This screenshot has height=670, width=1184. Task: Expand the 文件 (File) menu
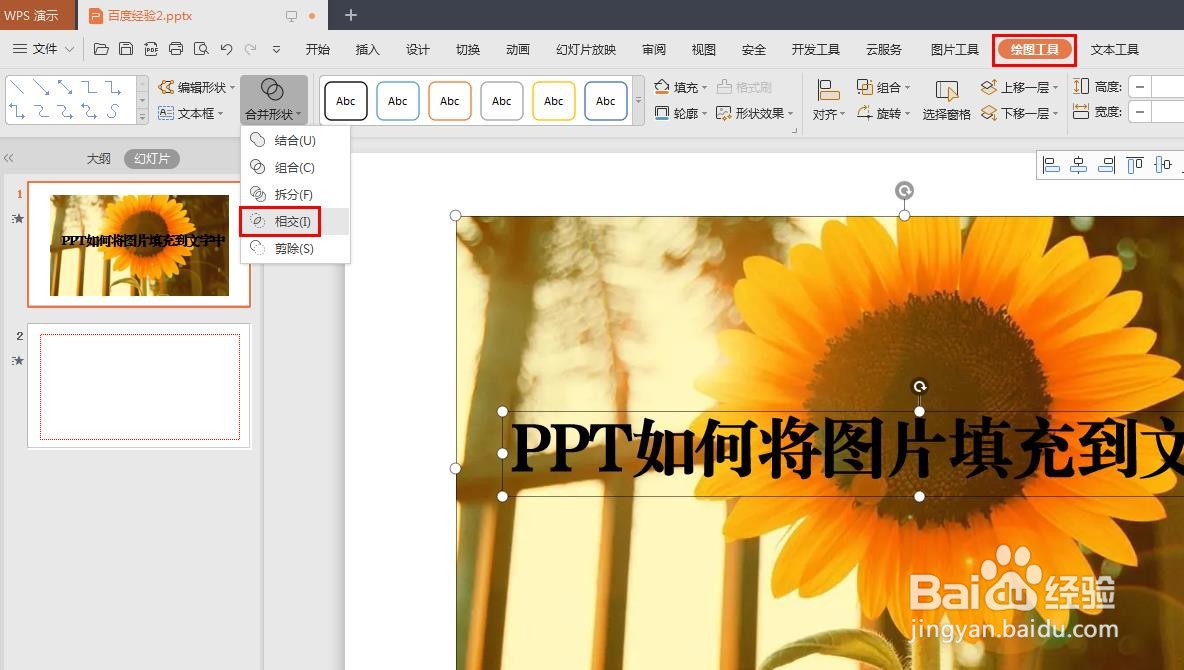(43, 48)
